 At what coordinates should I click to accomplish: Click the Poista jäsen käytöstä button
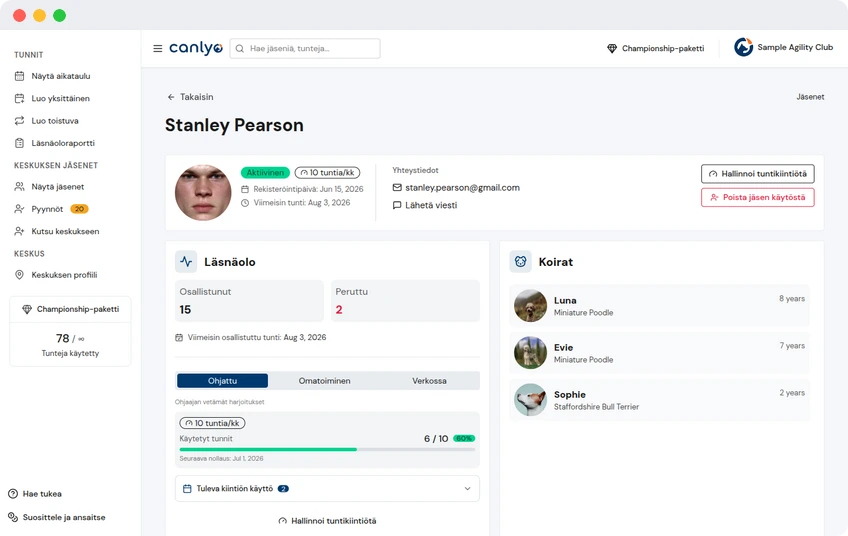tap(758, 197)
